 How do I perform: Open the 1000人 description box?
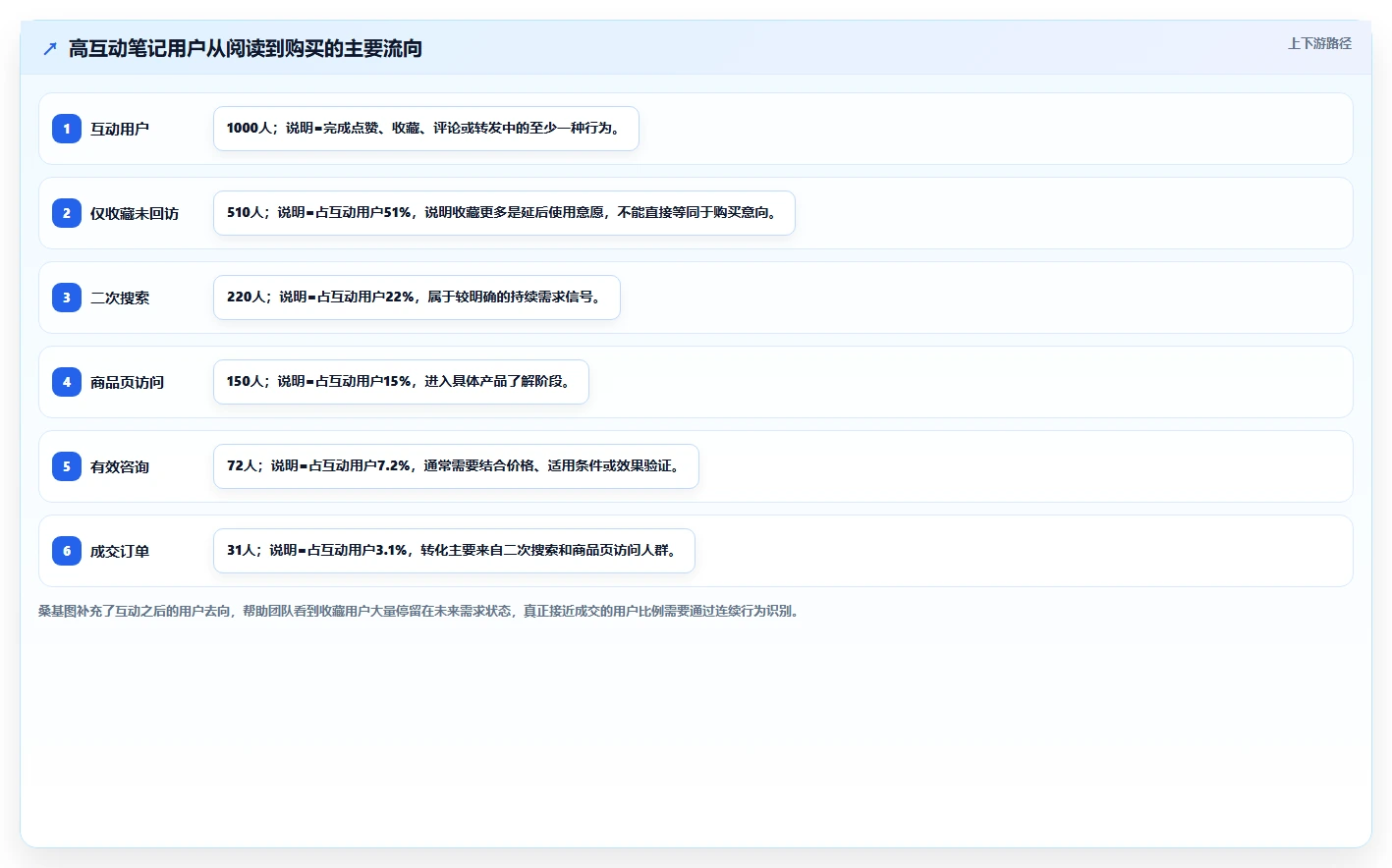[x=426, y=129]
